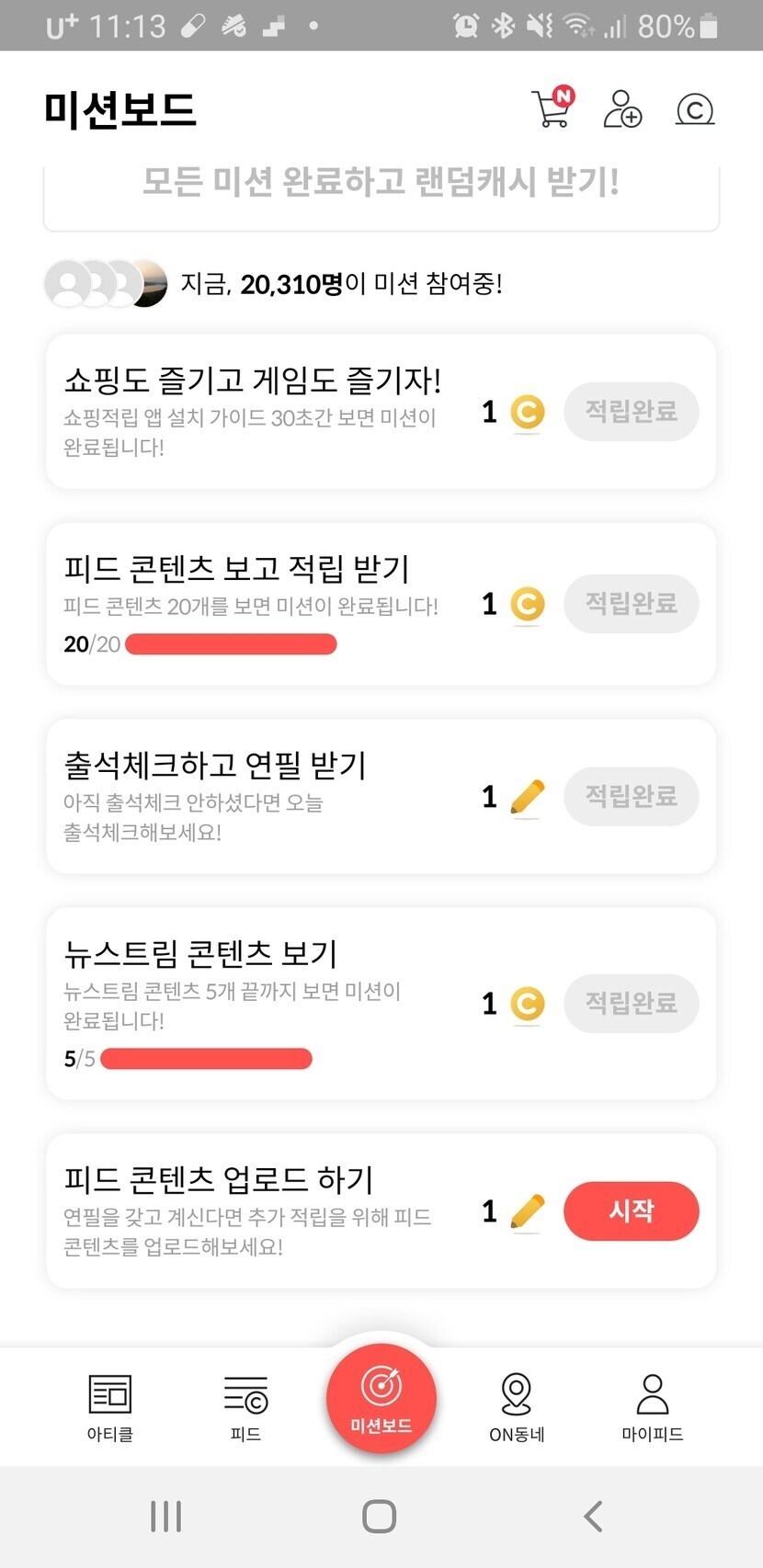Tap the coin icon on shopping mission
Image resolution: width=763 pixels, height=1568 pixels.
[x=528, y=412]
